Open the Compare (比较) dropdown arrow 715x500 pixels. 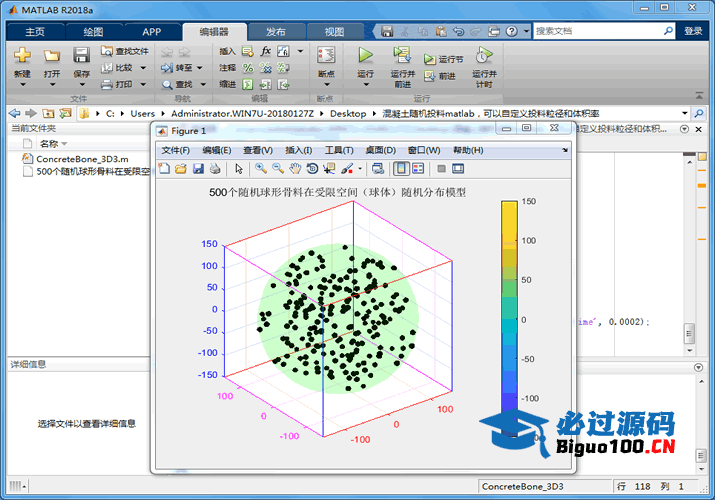(143, 68)
